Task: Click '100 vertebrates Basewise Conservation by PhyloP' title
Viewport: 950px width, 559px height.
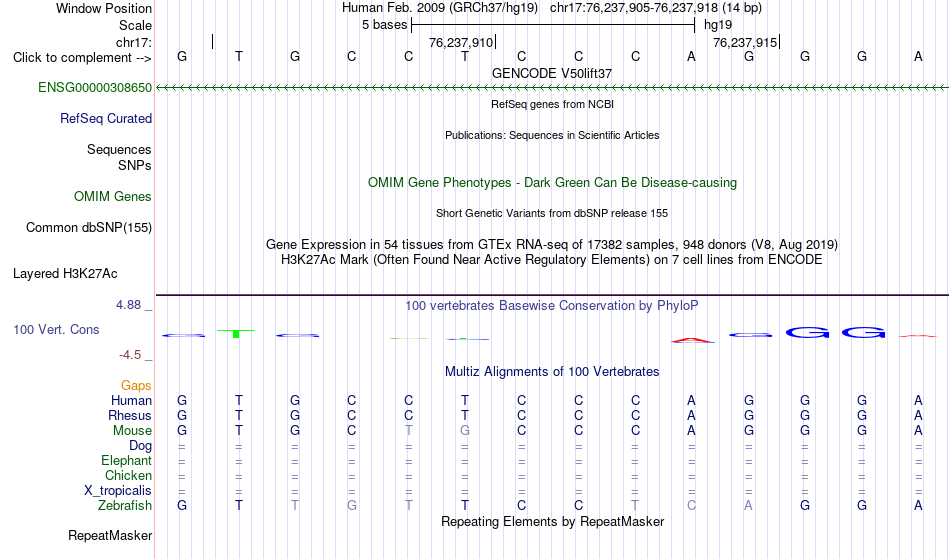Action: coord(552,306)
